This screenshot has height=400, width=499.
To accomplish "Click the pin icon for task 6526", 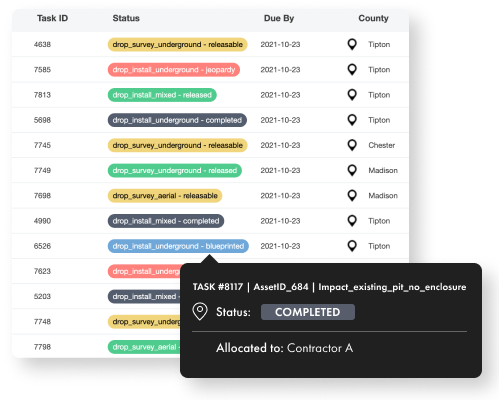I will tap(352, 246).
